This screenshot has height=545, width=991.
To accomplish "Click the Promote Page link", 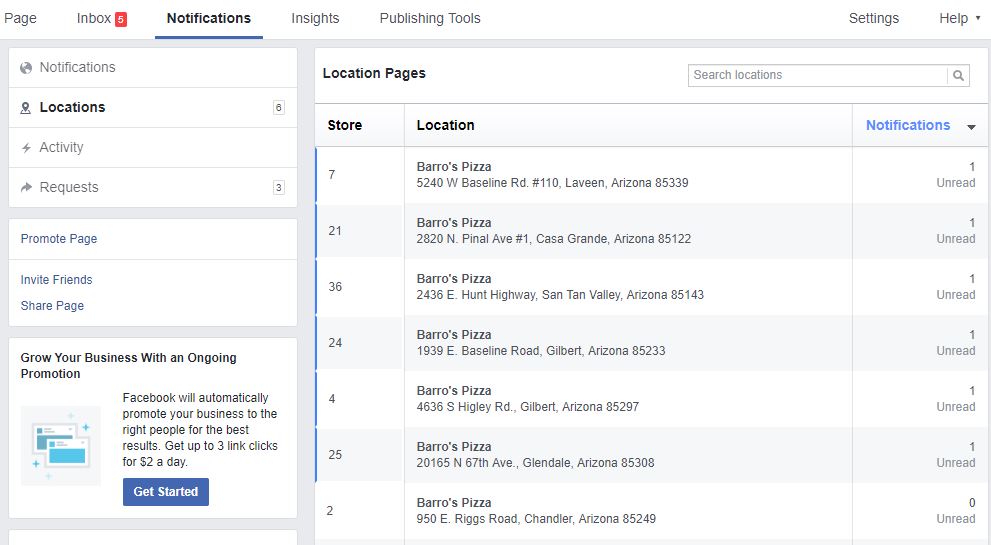I will coord(59,239).
